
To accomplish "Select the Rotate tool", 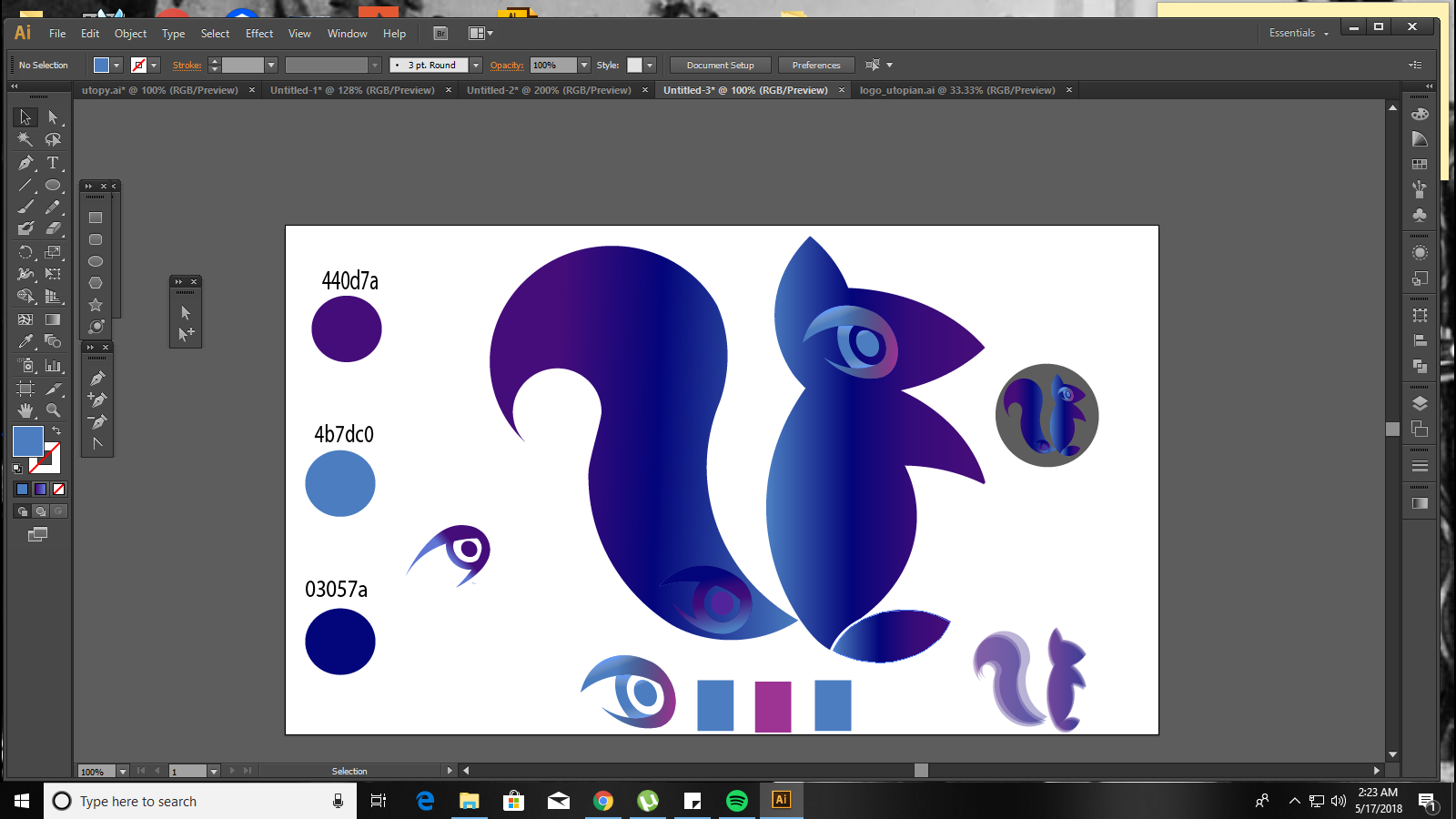I will pos(25,252).
